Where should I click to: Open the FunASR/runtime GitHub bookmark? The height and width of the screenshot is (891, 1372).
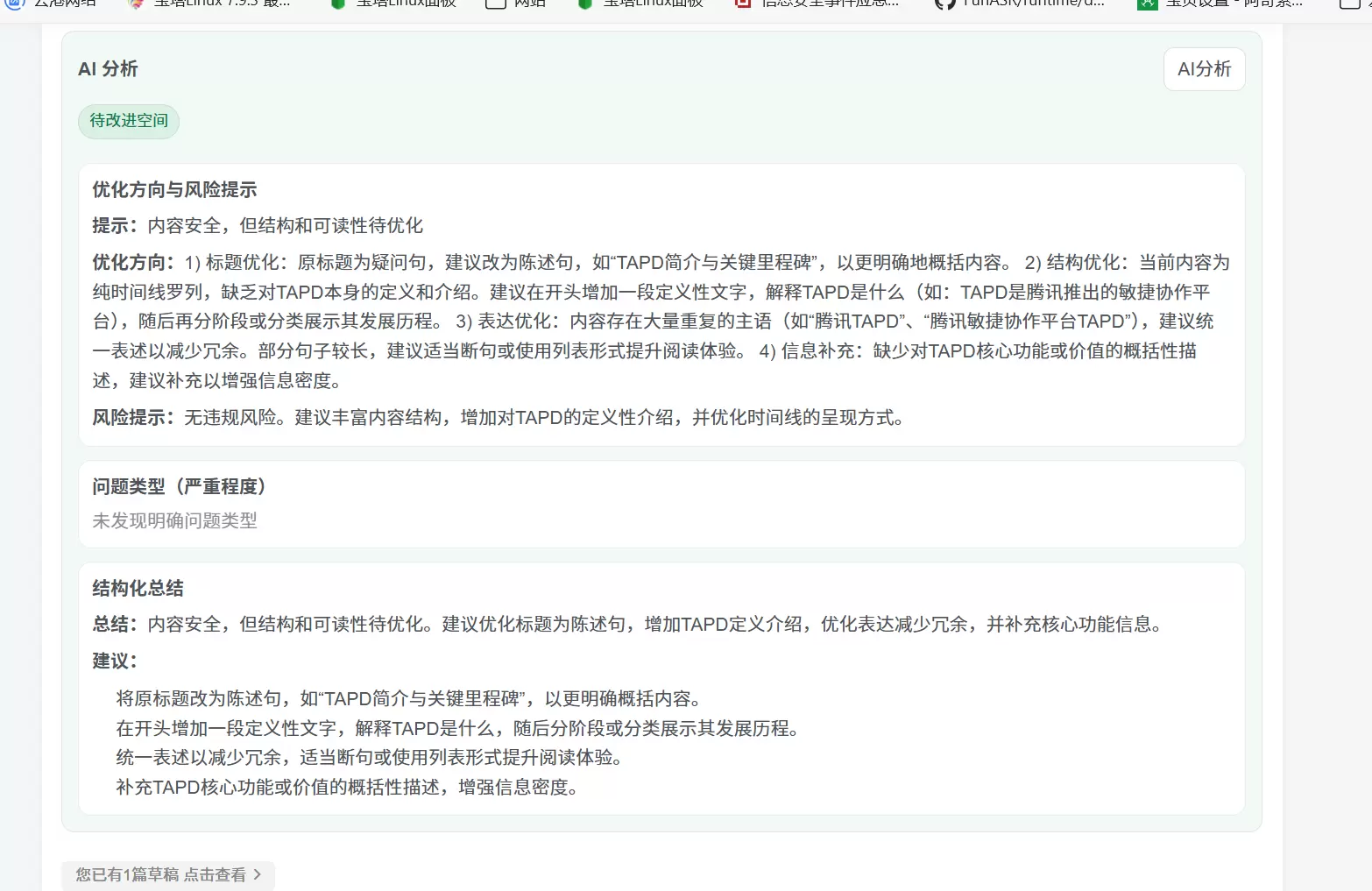click(1021, 4)
